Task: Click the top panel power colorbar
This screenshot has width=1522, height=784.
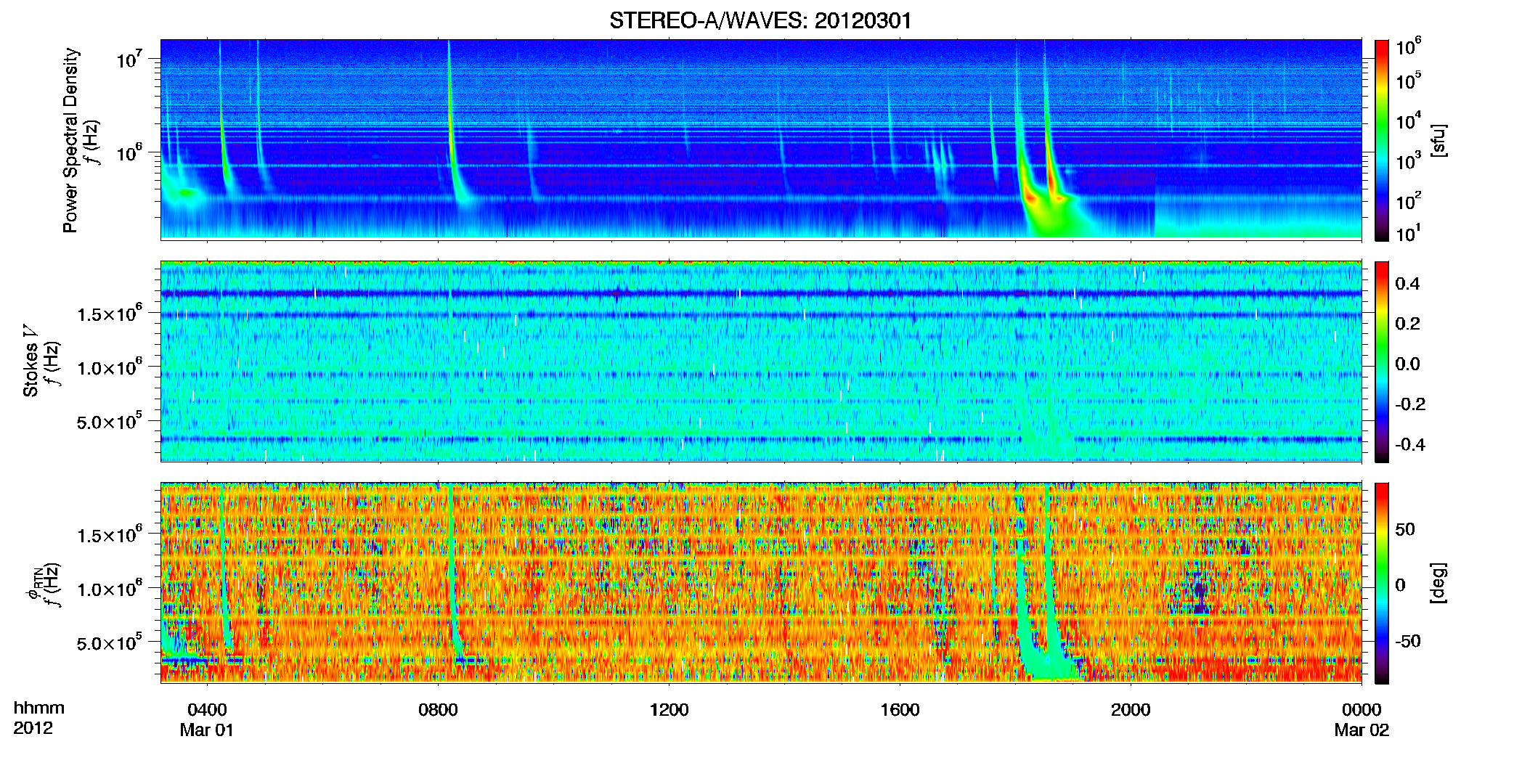Action: [1382, 140]
